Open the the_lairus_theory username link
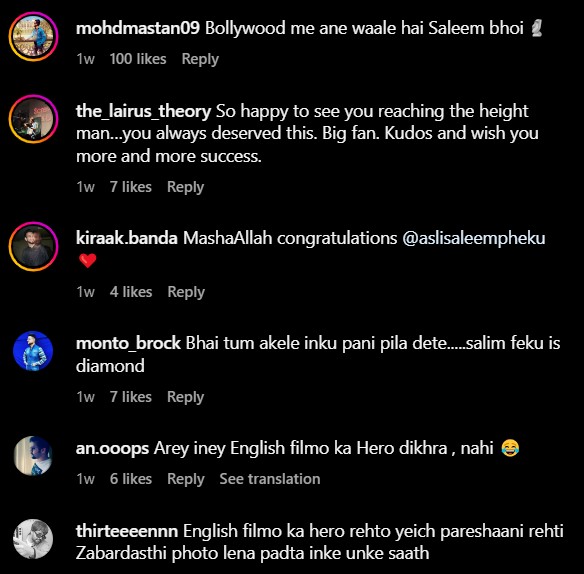 point(143,111)
